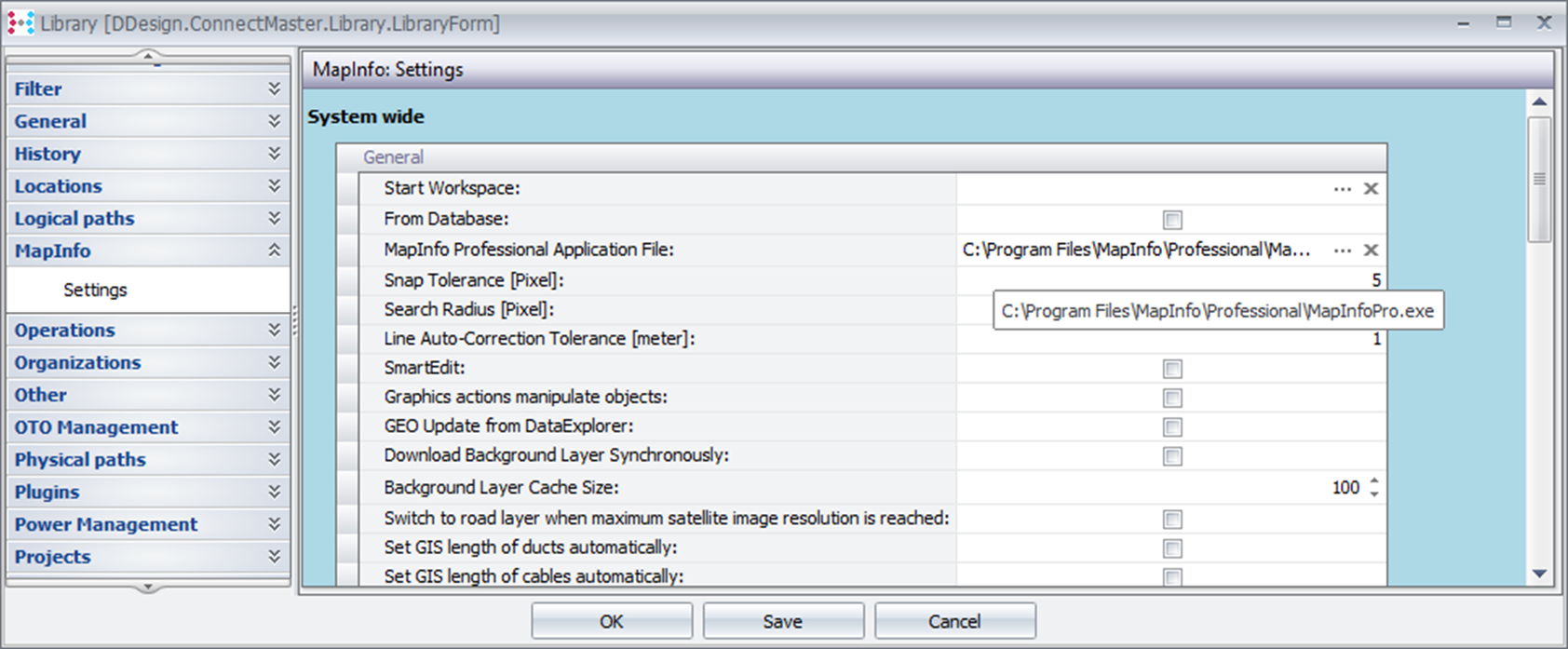
Task: Expand the Other section
Action: 149,395
